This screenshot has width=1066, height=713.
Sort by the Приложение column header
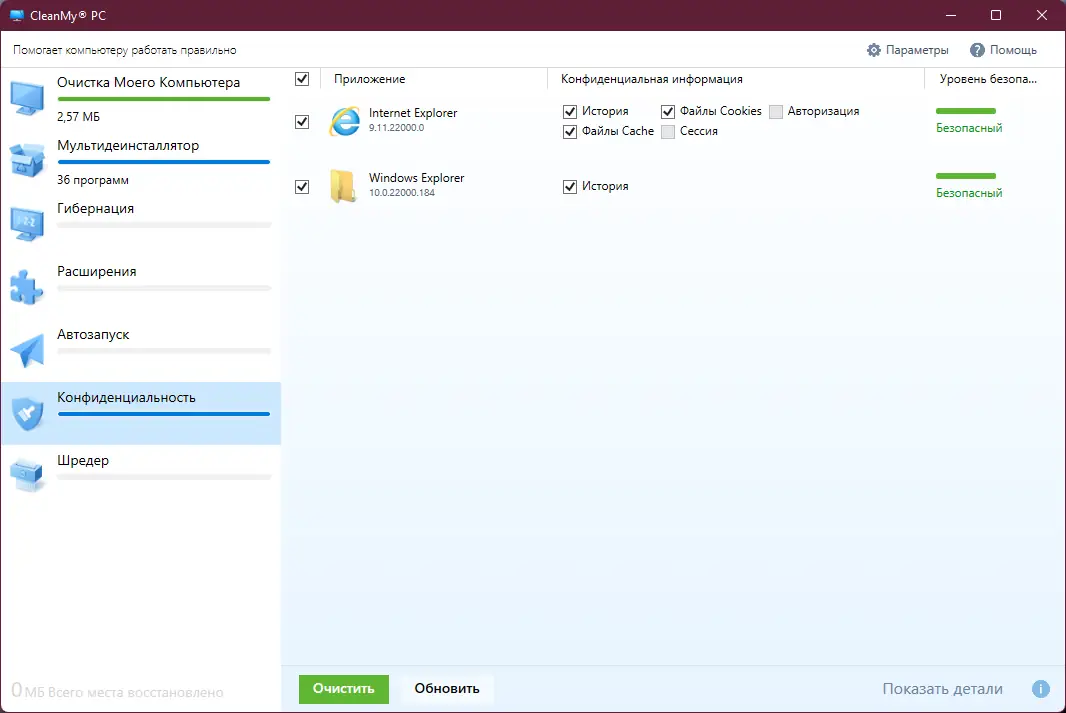pyautogui.click(x=433, y=79)
